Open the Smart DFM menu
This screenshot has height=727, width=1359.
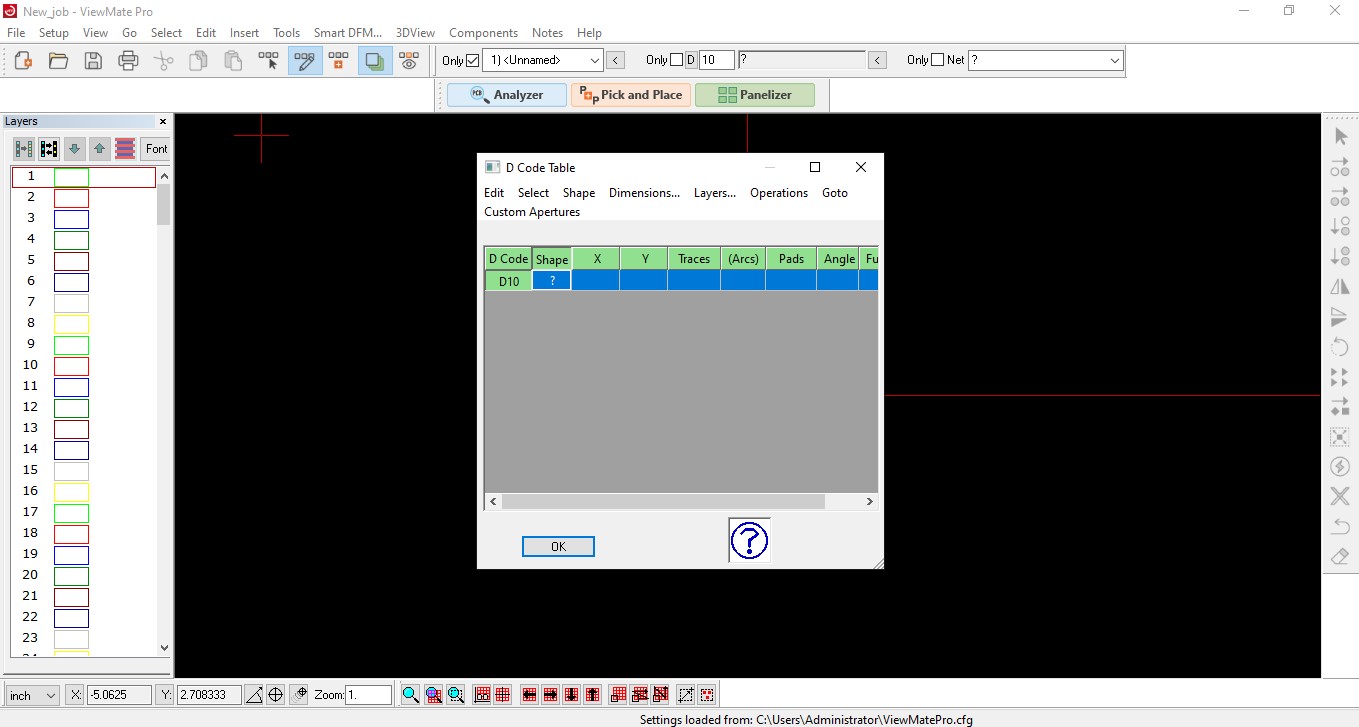(348, 33)
